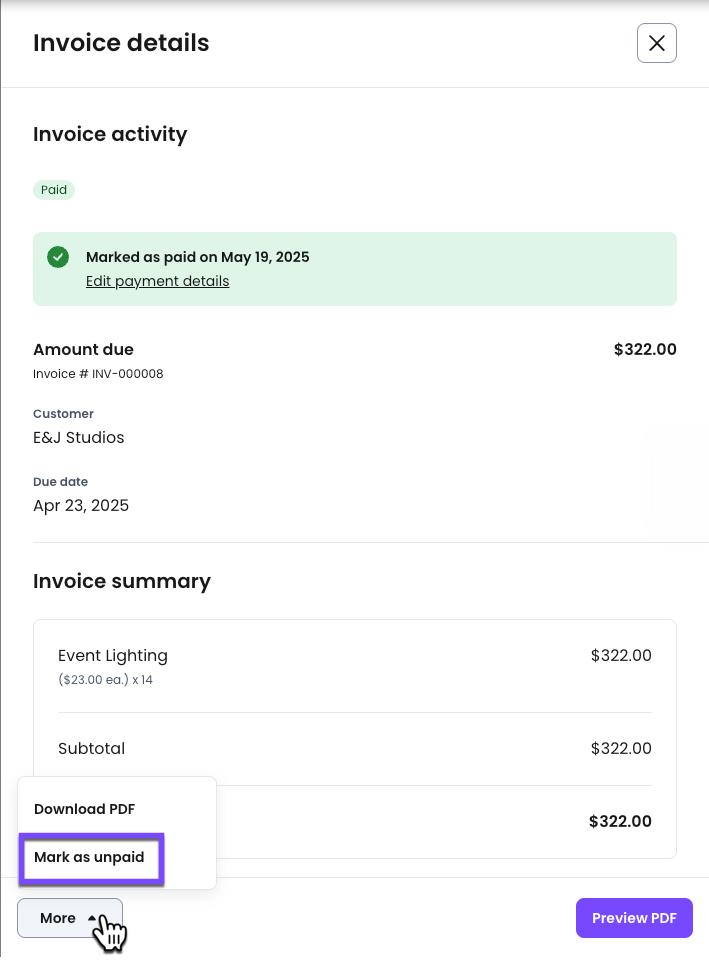
Task: Click the Invoice activity heading
Action: tap(110, 134)
